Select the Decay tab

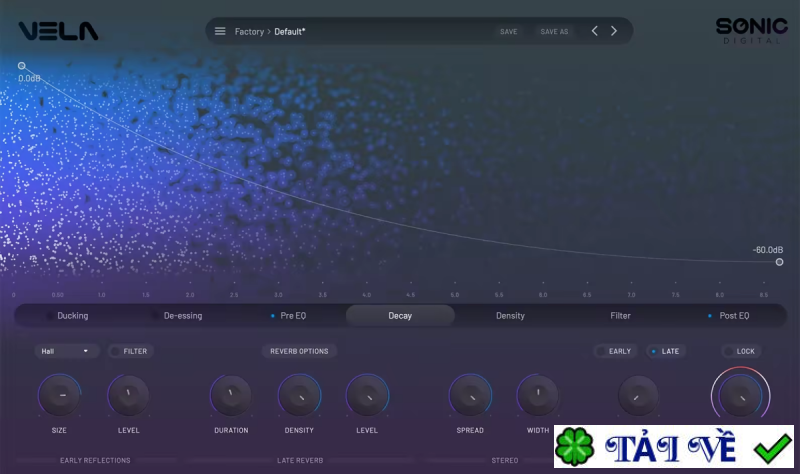point(400,316)
